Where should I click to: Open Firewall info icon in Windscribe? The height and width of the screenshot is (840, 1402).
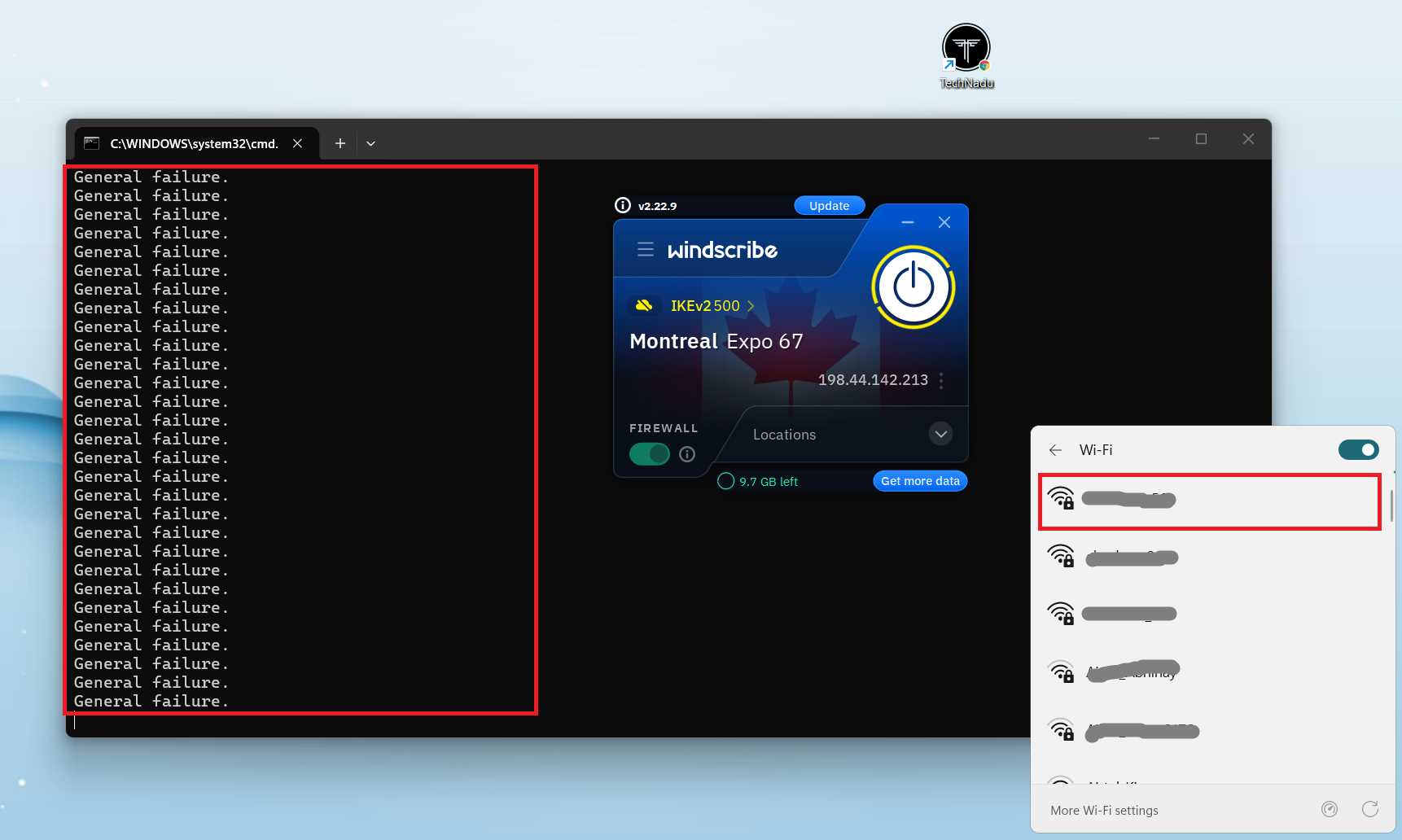coord(687,454)
